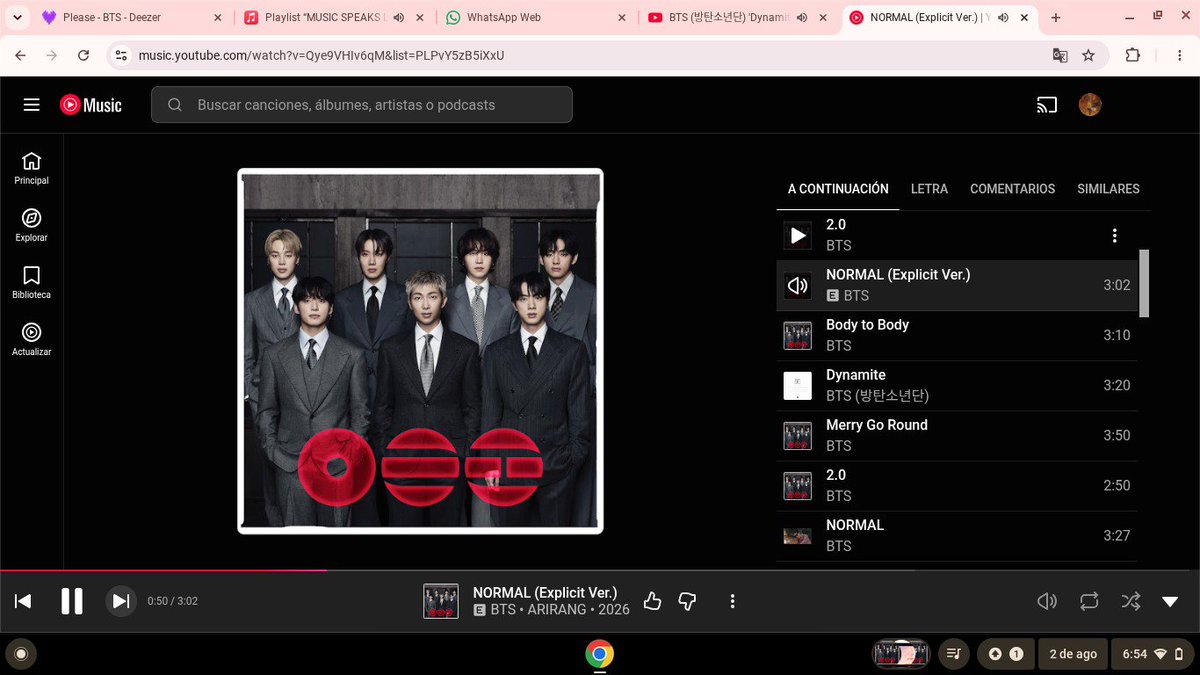This screenshot has height=675, width=1200.
Task: Toggle shuffle mode
Action: click(x=1131, y=601)
